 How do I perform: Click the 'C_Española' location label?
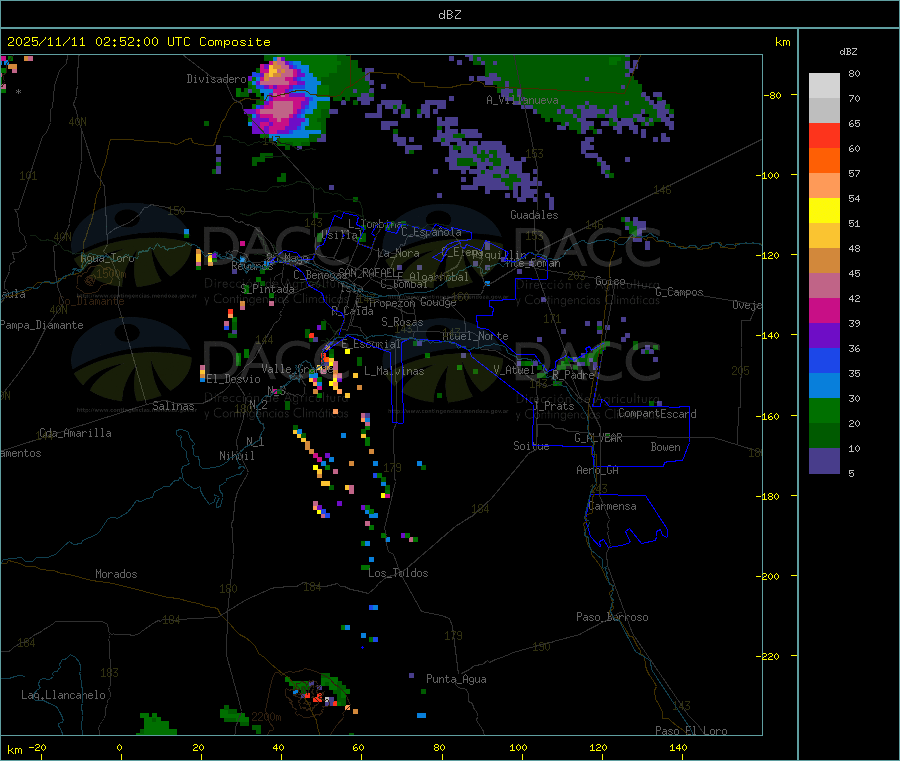click(x=431, y=232)
